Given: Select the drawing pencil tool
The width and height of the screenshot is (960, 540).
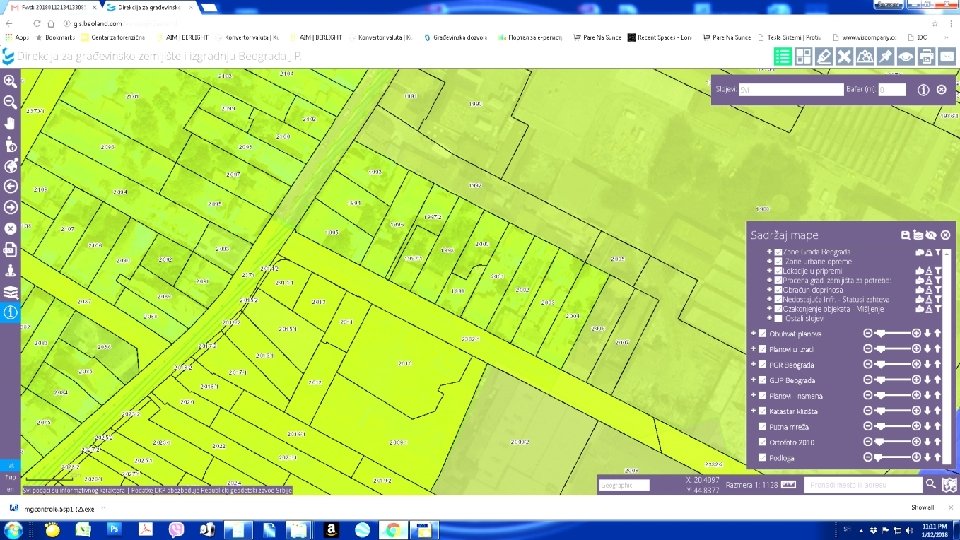Looking at the screenshot, I should click(824, 57).
